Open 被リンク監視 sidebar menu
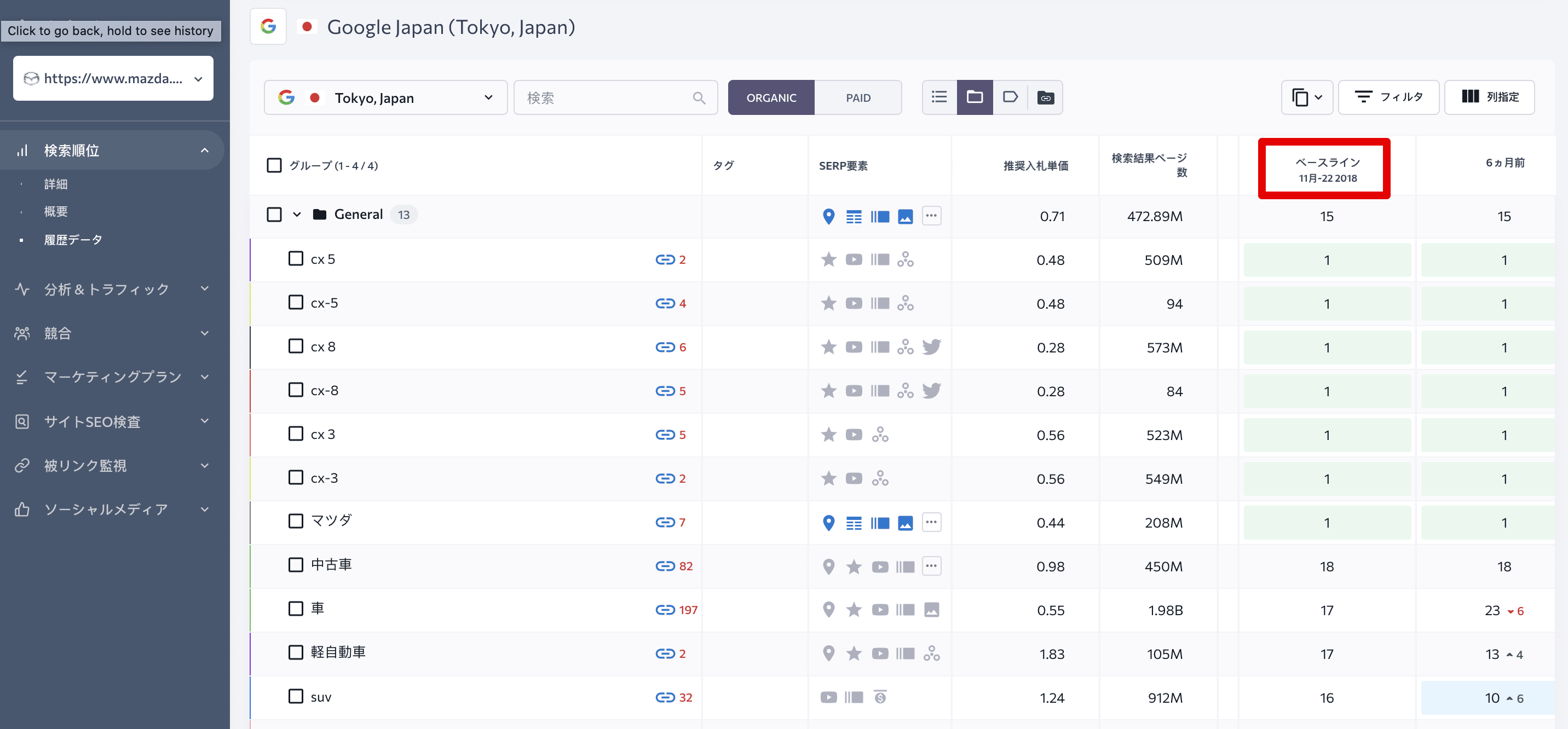 coord(113,466)
